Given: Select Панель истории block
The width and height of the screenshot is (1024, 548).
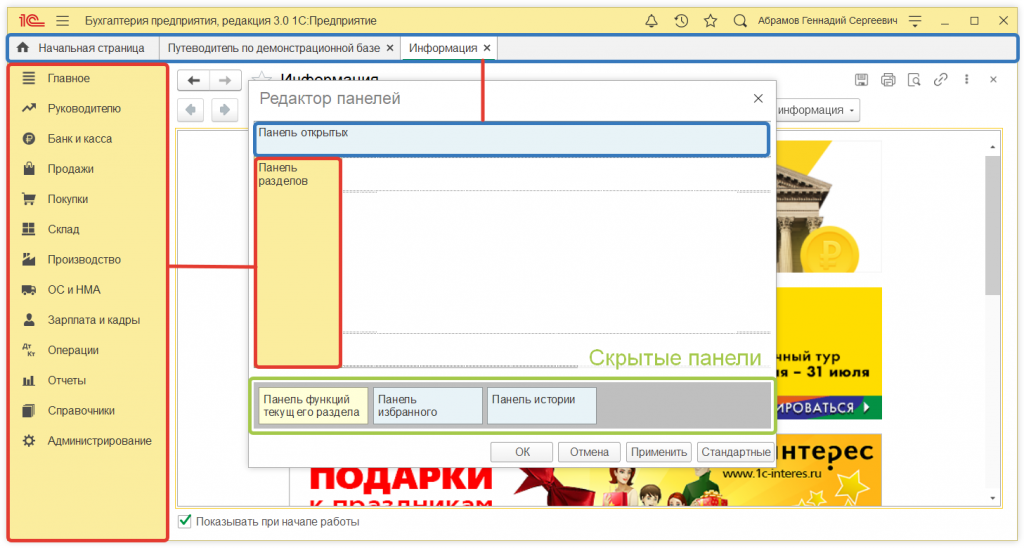Looking at the screenshot, I should 542,406.
